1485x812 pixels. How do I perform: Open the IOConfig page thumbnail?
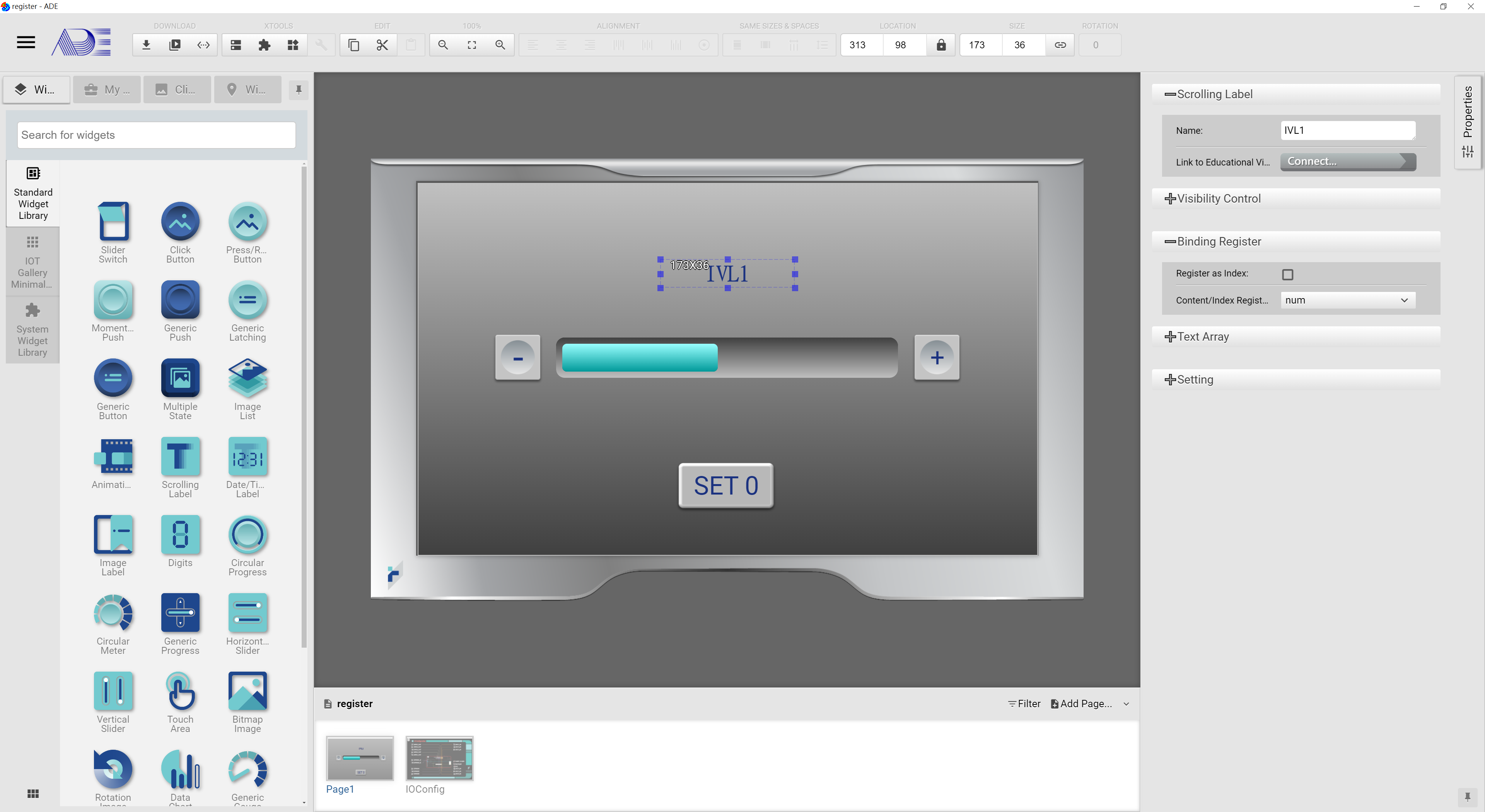(439, 759)
